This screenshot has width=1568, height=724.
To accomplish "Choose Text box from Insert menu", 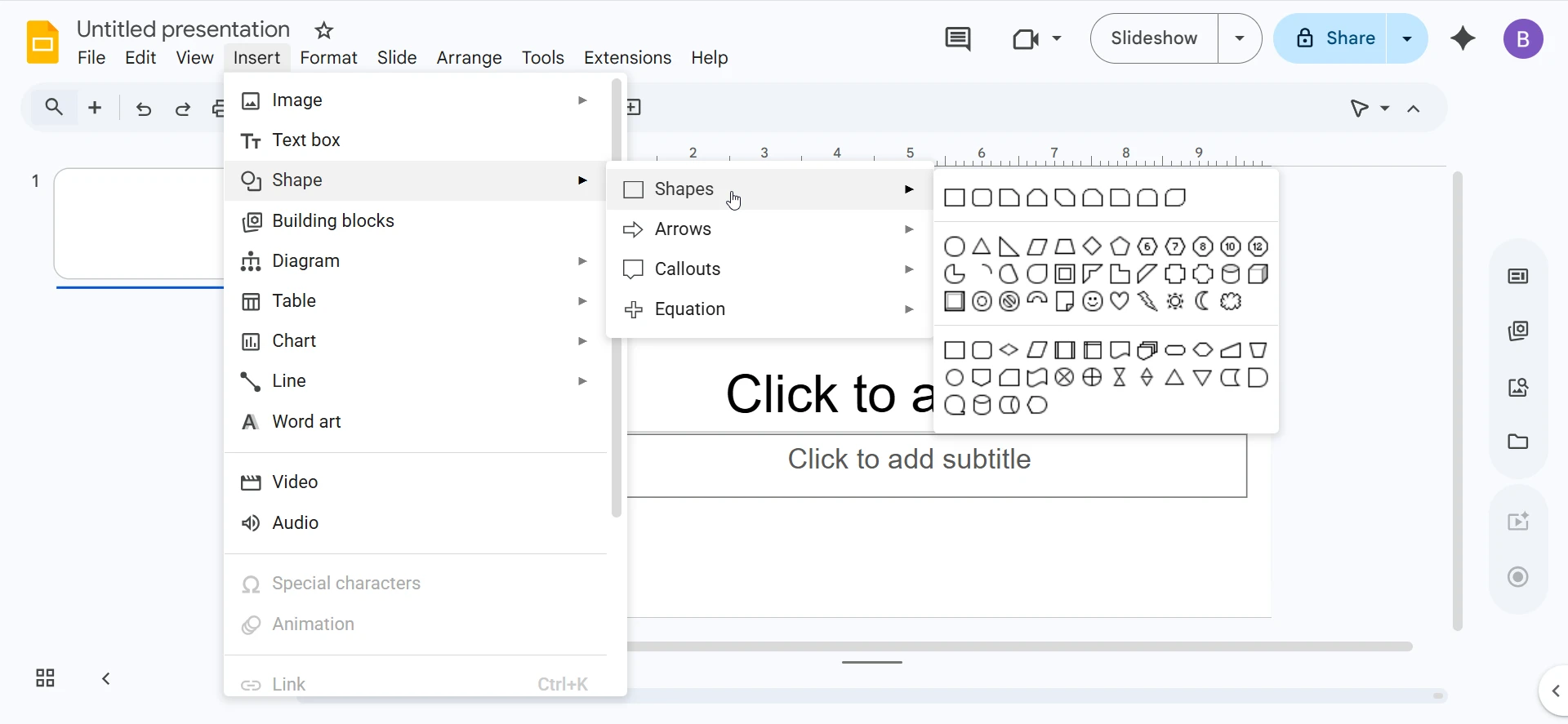I will pyautogui.click(x=306, y=140).
